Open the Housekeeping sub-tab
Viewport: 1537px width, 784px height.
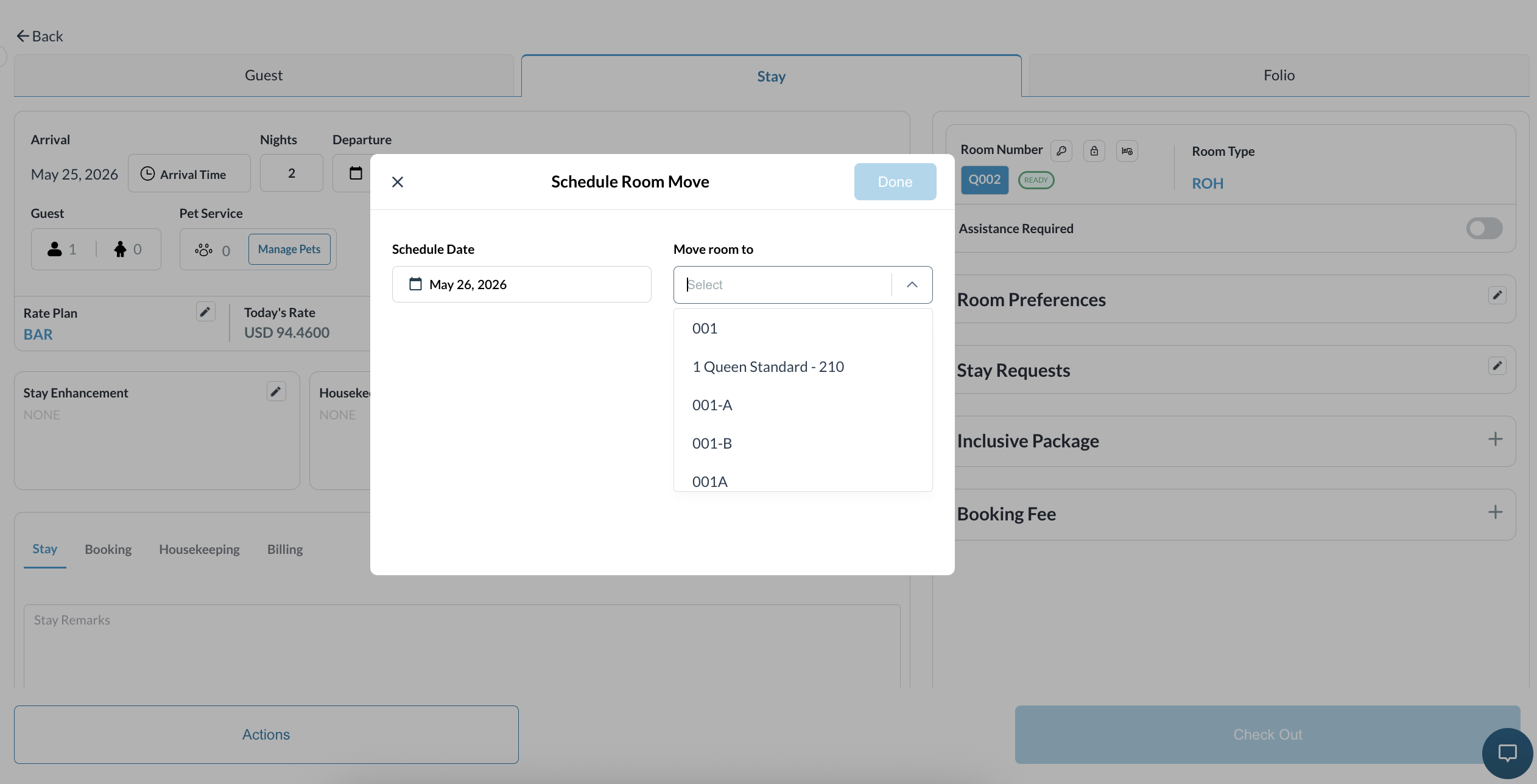click(200, 549)
